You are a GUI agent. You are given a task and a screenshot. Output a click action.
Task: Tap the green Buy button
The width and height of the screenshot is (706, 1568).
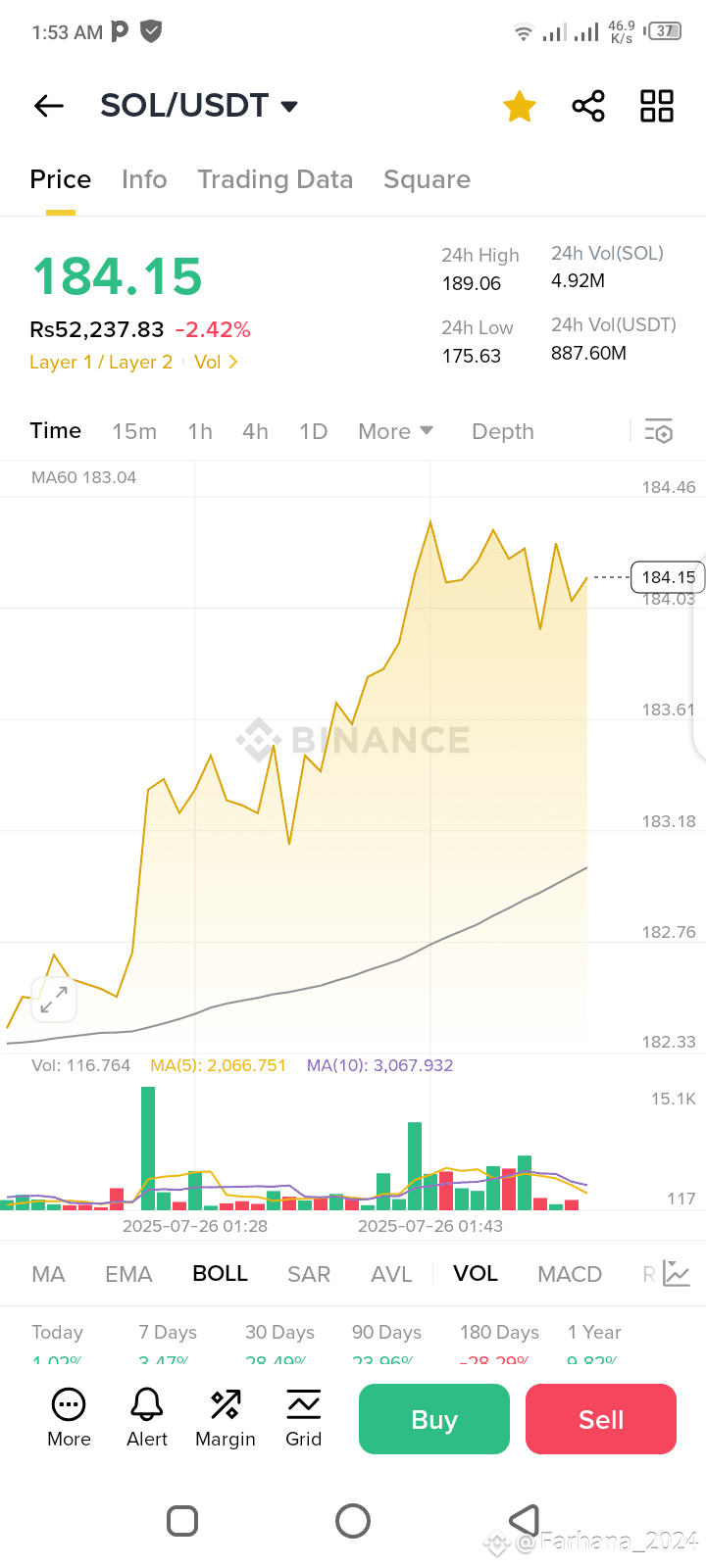434,1419
